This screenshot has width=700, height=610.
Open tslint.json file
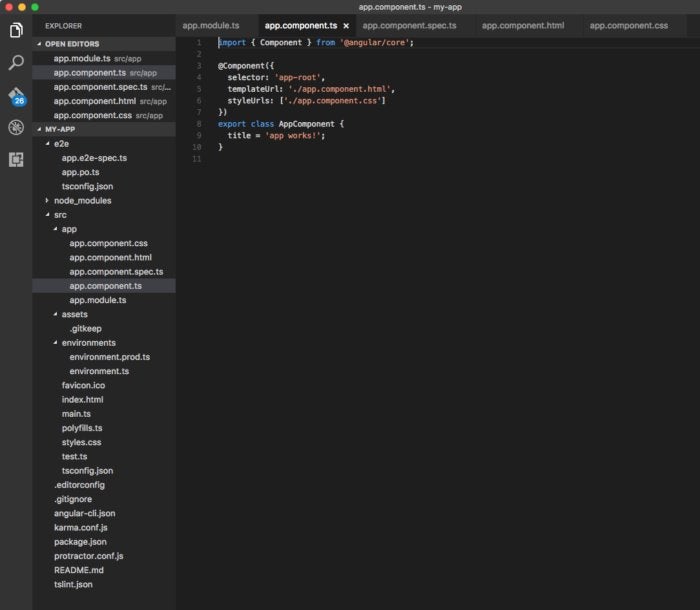(104, 585)
